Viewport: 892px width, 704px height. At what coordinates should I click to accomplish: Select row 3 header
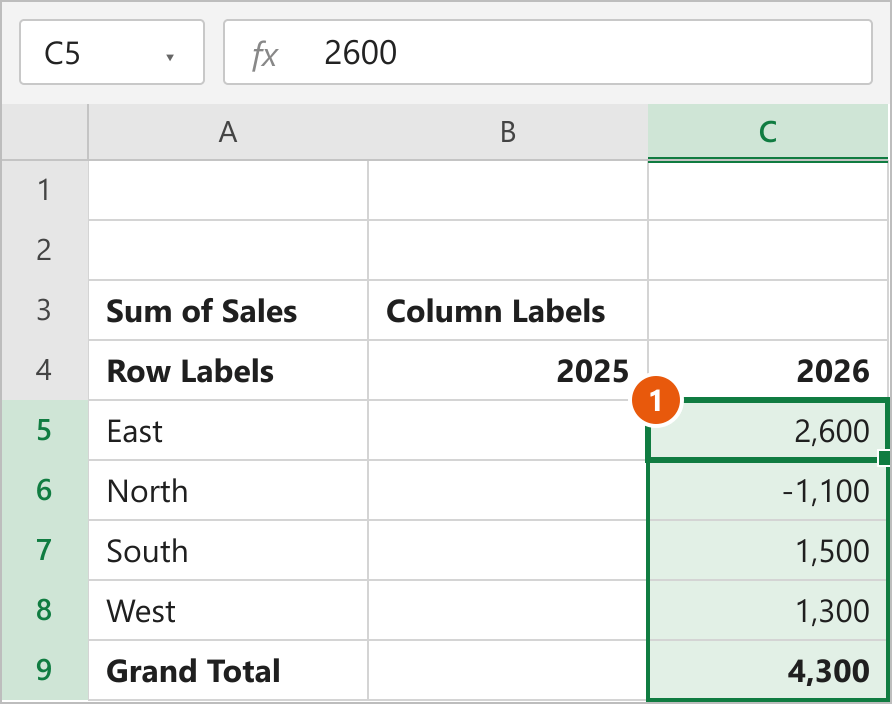[x=44, y=310]
